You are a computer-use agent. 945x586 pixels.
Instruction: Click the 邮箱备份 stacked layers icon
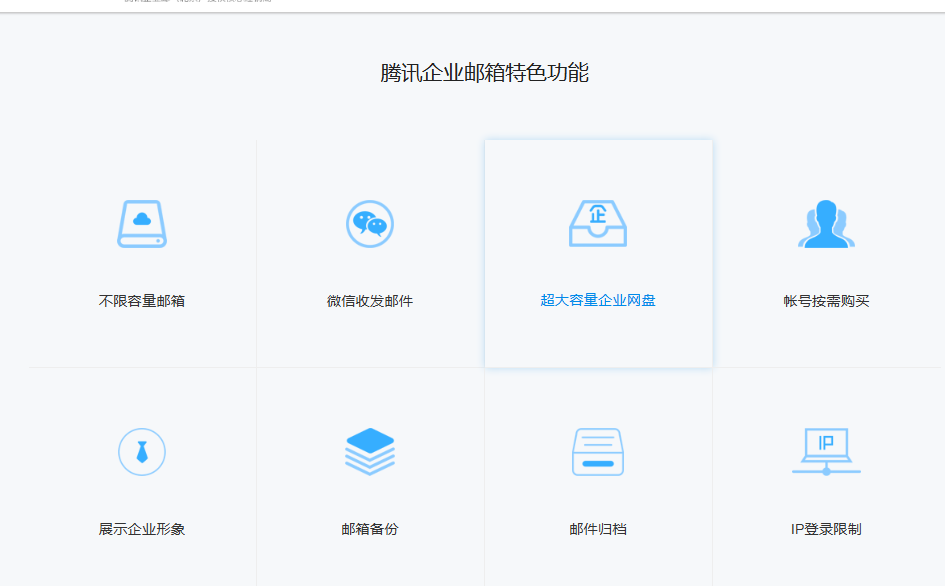[x=370, y=451]
